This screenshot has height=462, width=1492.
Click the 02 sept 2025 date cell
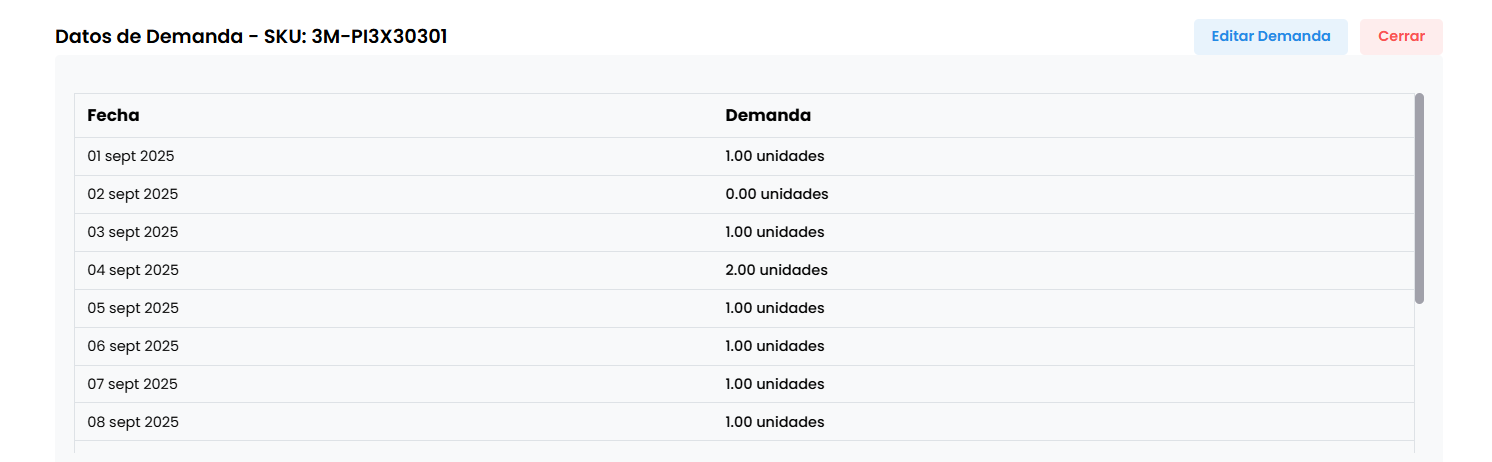click(x=133, y=195)
